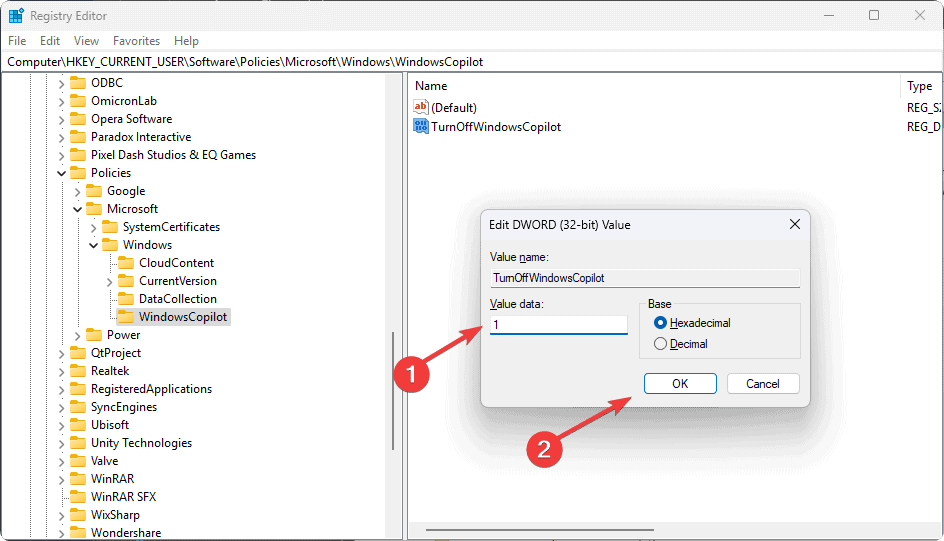944x541 pixels.
Task: Click the QtProject folder icon
Action: pos(78,353)
